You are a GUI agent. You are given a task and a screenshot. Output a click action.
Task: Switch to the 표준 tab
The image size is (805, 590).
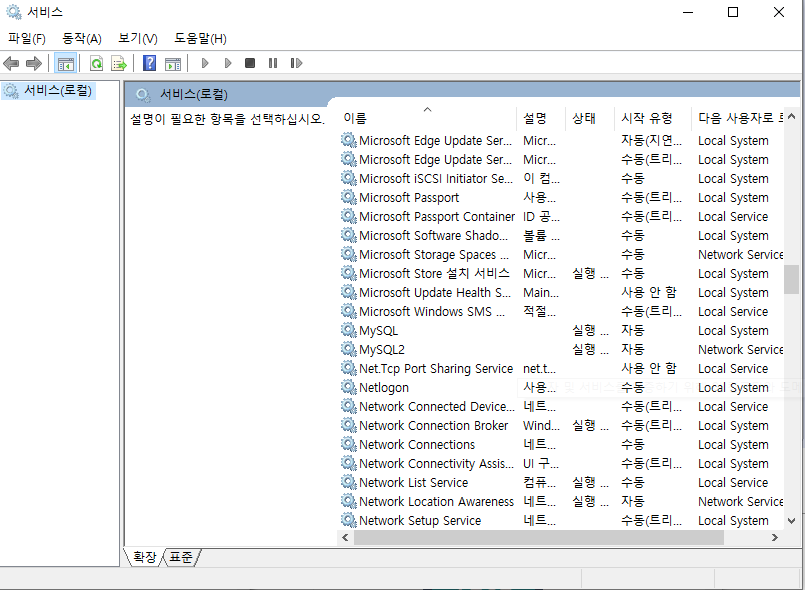point(181,557)
